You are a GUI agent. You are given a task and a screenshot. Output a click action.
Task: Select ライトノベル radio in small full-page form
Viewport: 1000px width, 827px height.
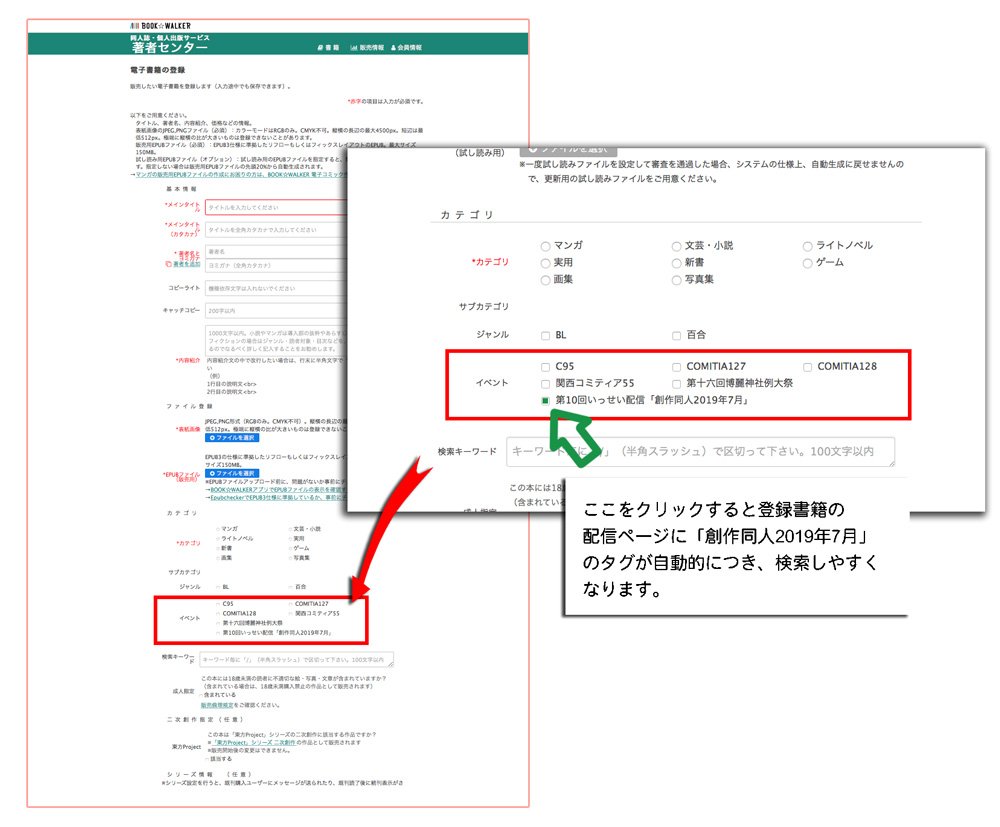click(x=218, y=539)
